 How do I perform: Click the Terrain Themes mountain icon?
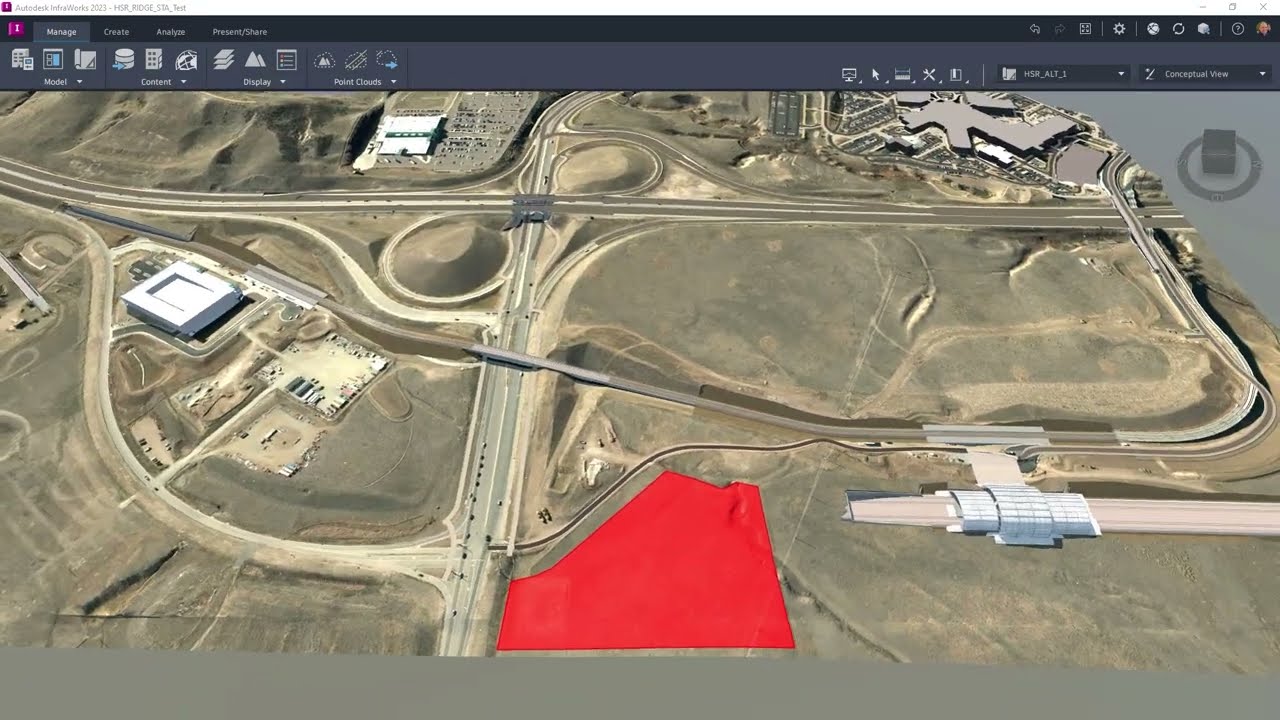tap(255, 60)
